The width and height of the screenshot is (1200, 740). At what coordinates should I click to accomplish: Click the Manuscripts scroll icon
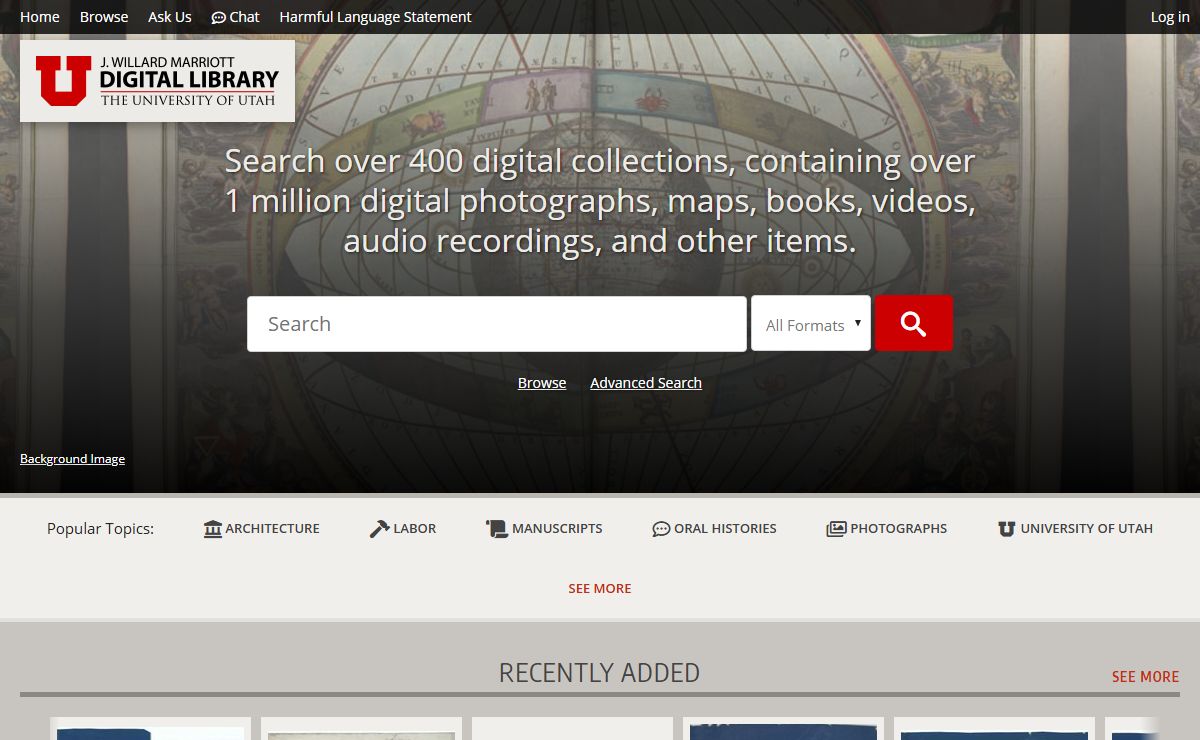pos(497,528)
